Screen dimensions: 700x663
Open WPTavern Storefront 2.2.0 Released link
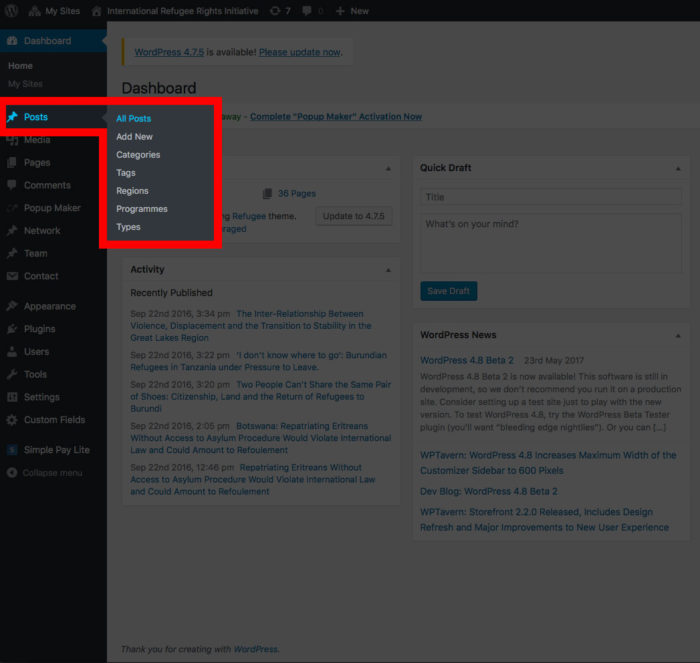pos(544,519)
